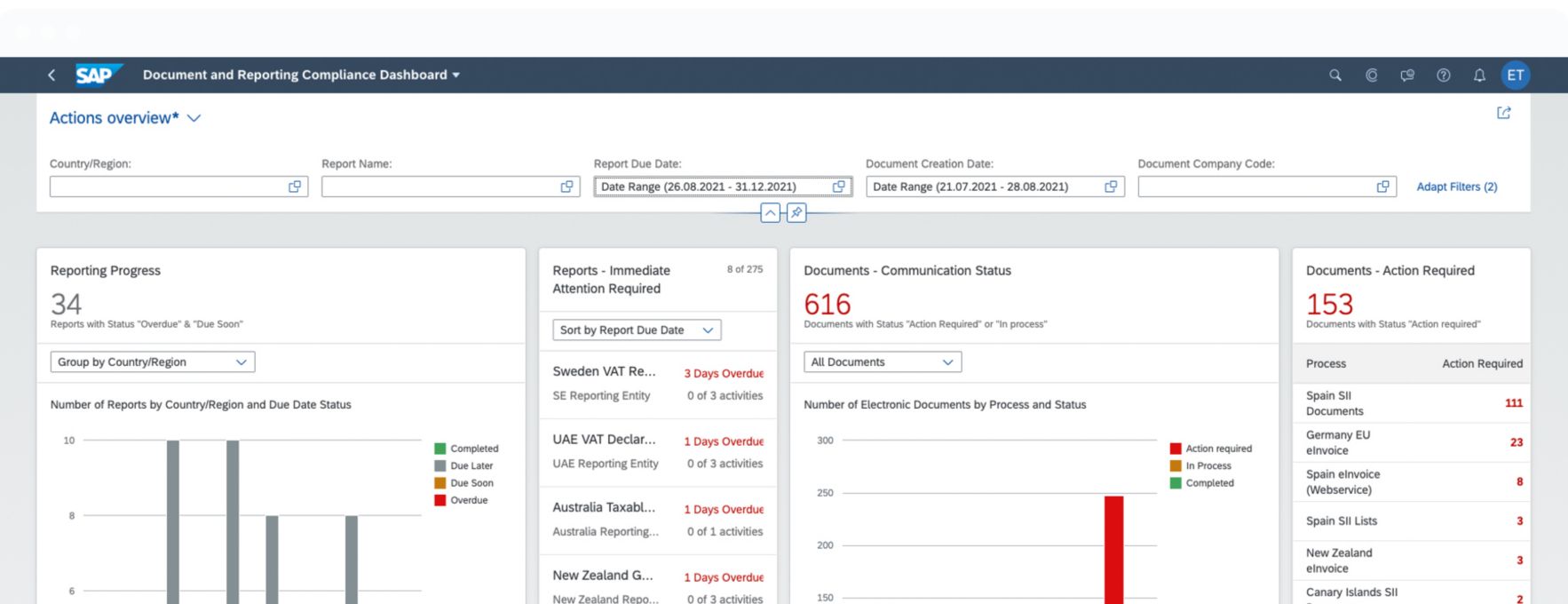
Task: Collapse the filter bar with up arrow
Action: [771, 213]
